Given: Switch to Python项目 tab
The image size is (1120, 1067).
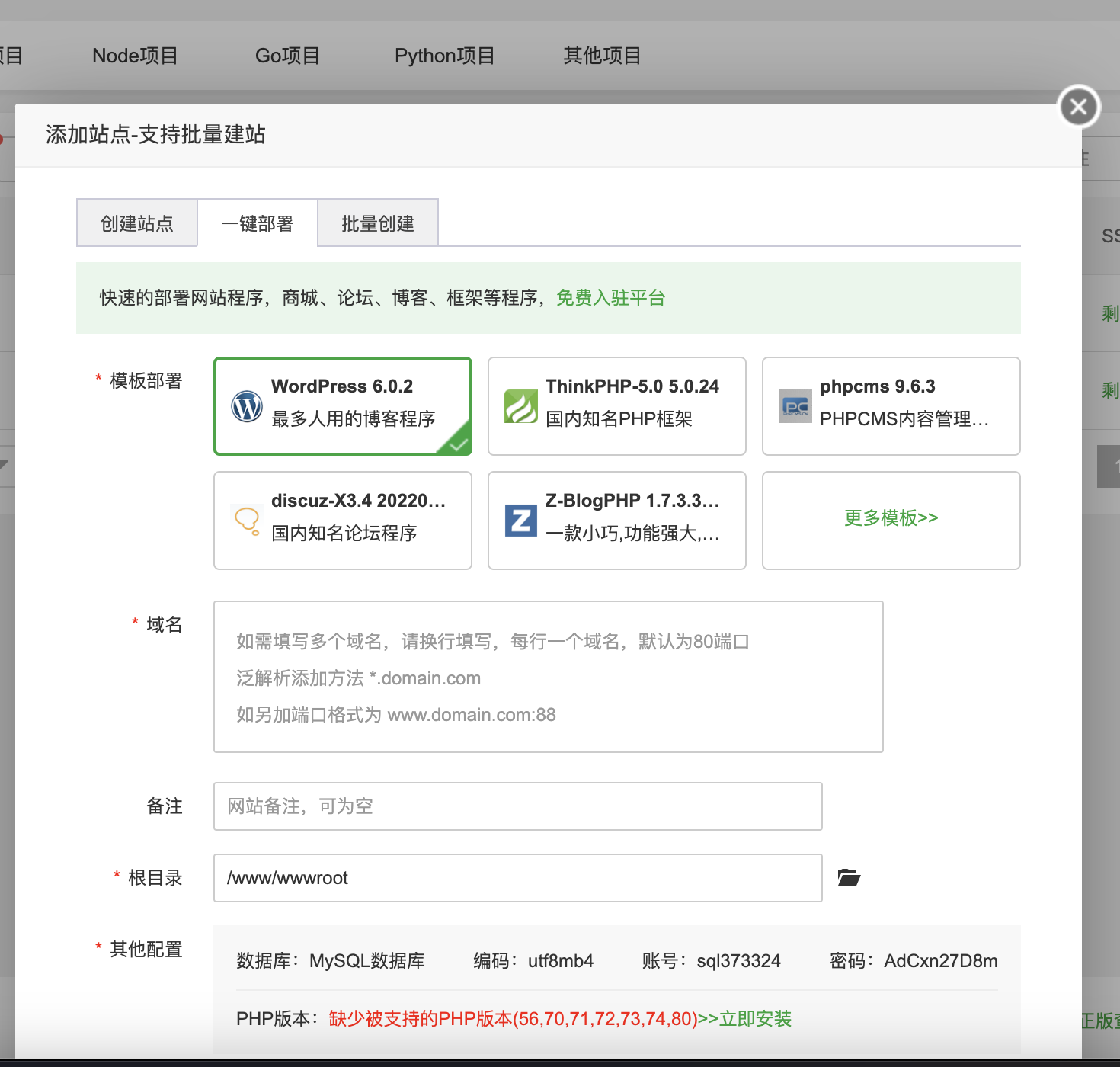Looking at the screenshot, I should click(x=445, y=56).
